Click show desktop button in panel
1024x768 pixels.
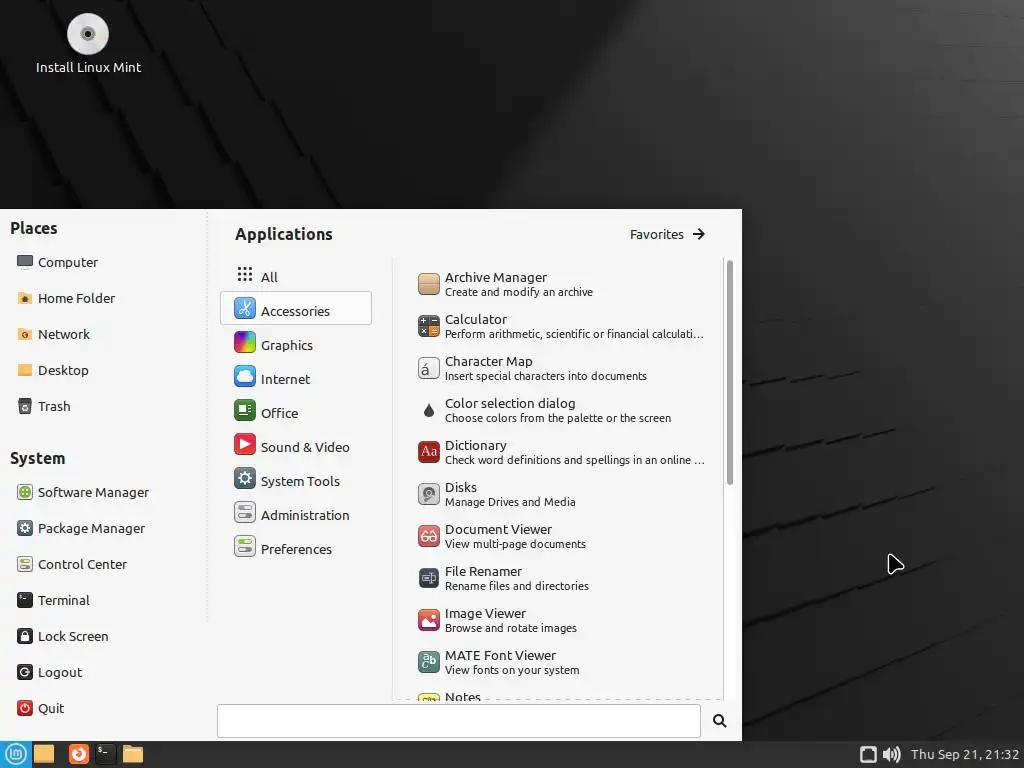(44, 754)
